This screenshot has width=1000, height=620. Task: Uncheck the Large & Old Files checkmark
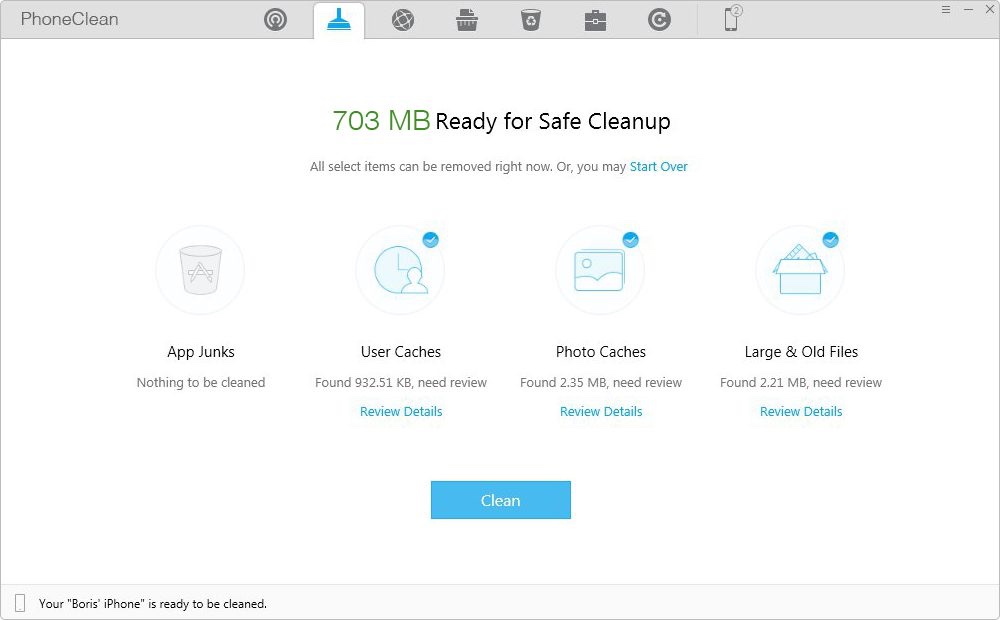830,240
